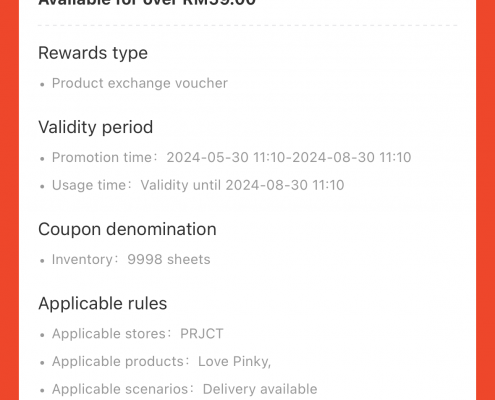Tap the Usage time validity line
Screen dimensions: 495x400
click(198, 185)
